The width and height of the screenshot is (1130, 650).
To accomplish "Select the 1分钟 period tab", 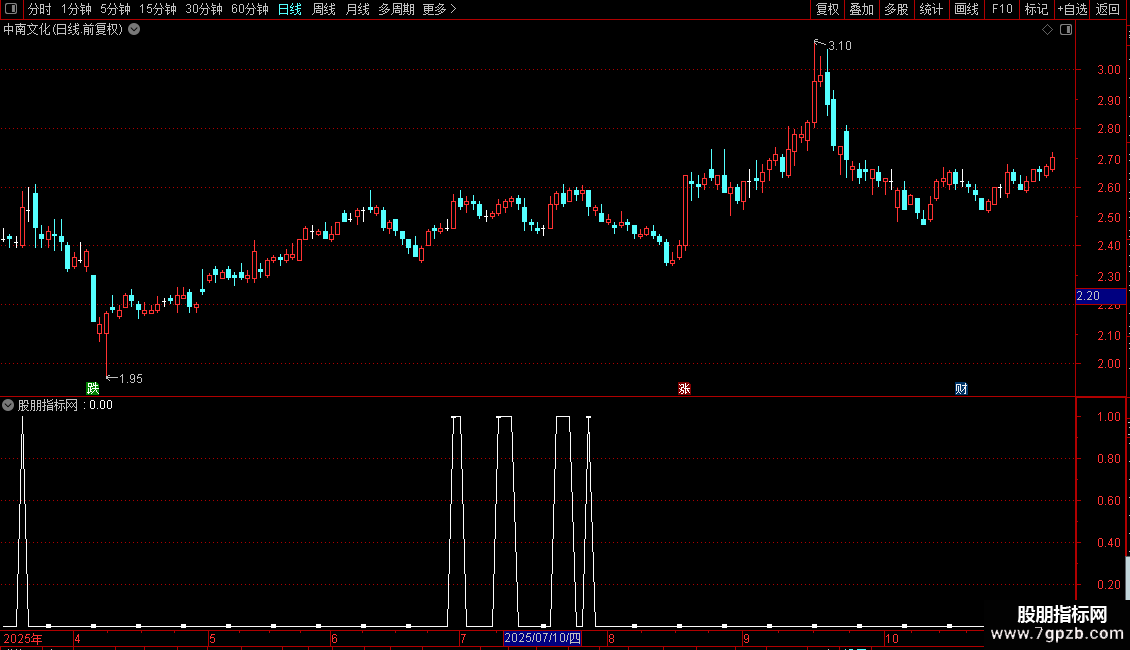I will coord(76,9).
